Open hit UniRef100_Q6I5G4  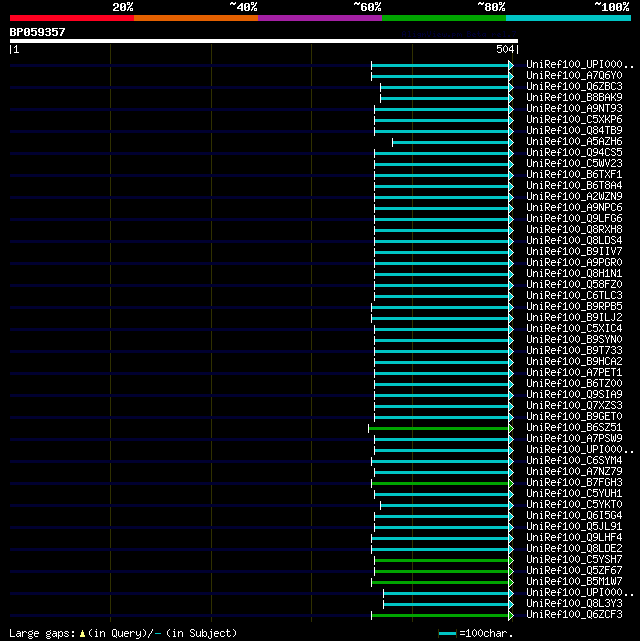(x=574, y=516)
